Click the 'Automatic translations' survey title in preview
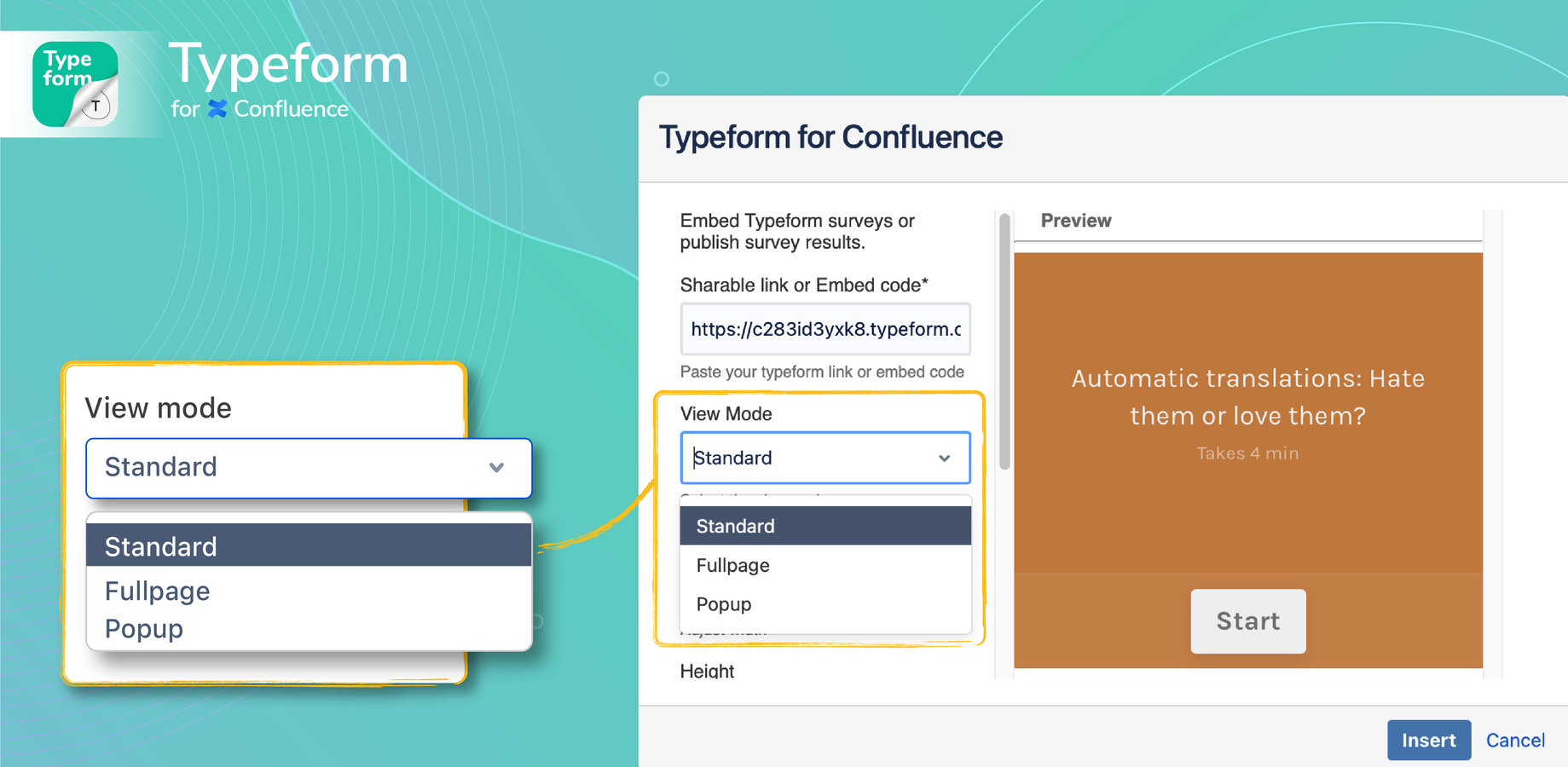The height and width of the screenshot is (767, 1568). pyautogui.click(x=1247, y=396)
